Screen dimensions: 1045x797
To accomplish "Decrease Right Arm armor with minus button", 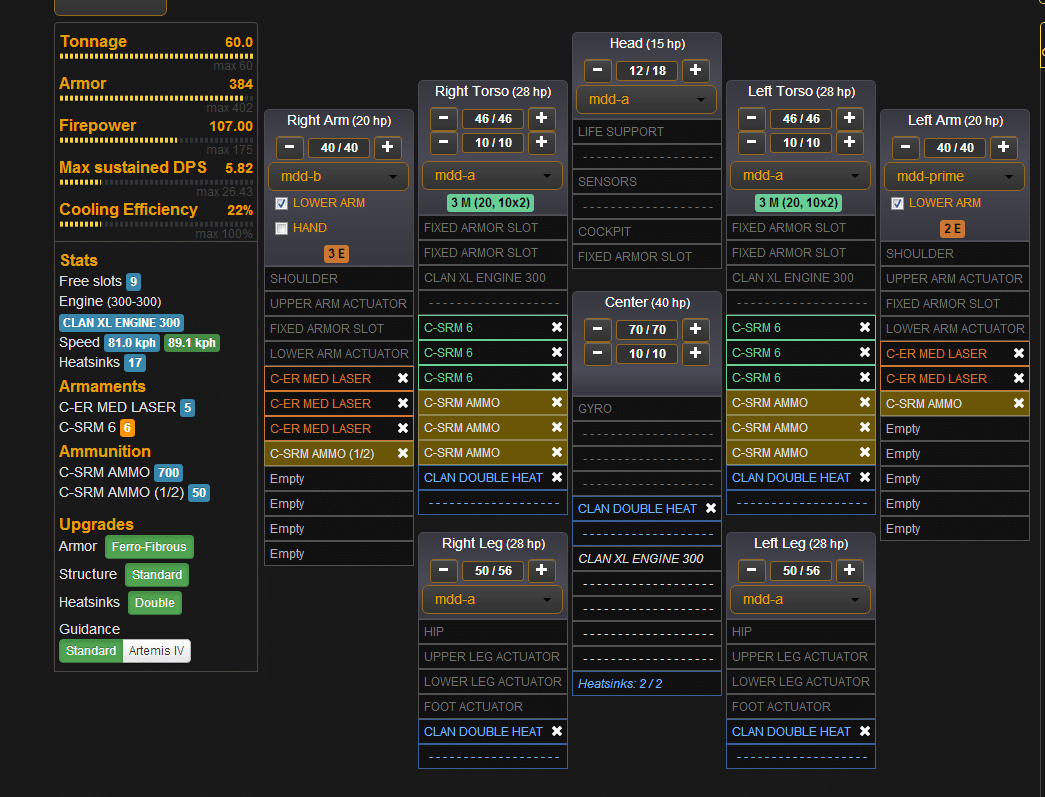I will pyautogui.click(x=289, y=148).
